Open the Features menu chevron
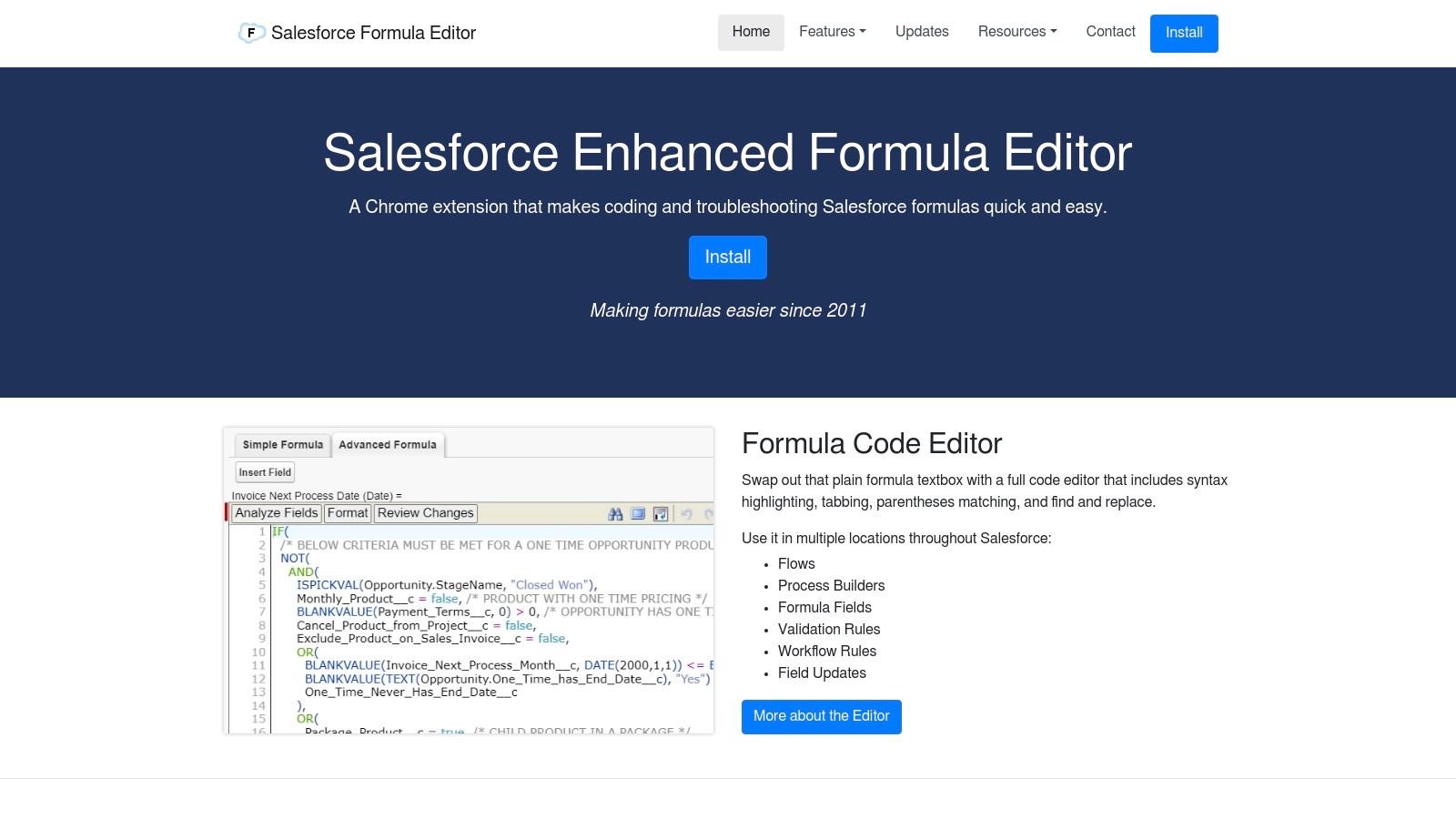Viewport: 1456px width, 819px height. click(862, 32)
